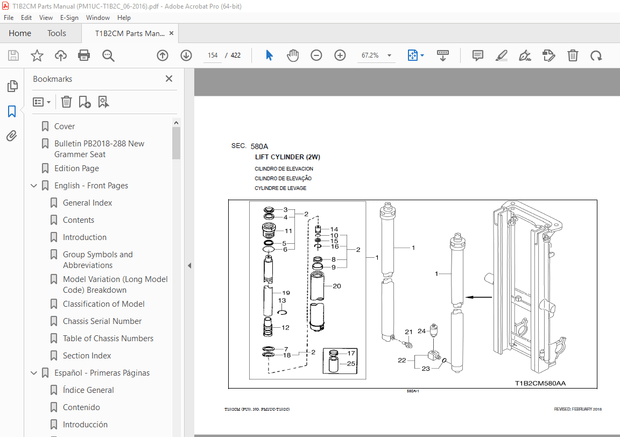
Task: Open the Contenido bookmark
Action: click(x=81, y=407)
